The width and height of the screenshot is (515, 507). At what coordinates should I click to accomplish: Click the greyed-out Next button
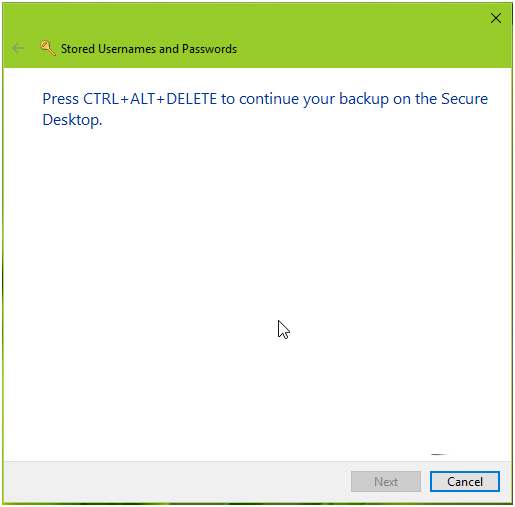[386, 481]
